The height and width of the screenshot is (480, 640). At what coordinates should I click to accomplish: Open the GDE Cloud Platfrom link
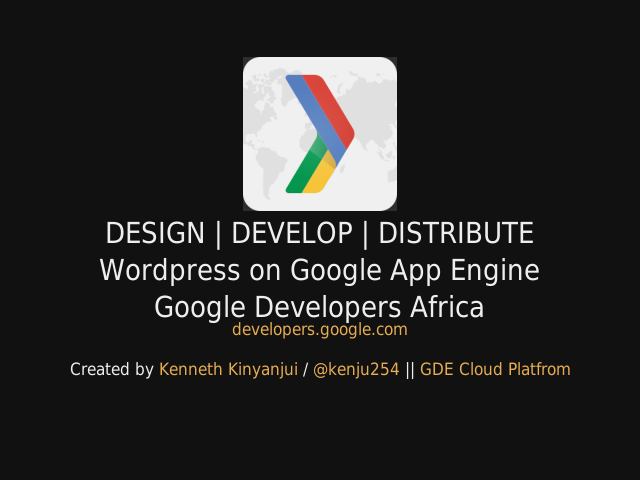coord(495,369)
